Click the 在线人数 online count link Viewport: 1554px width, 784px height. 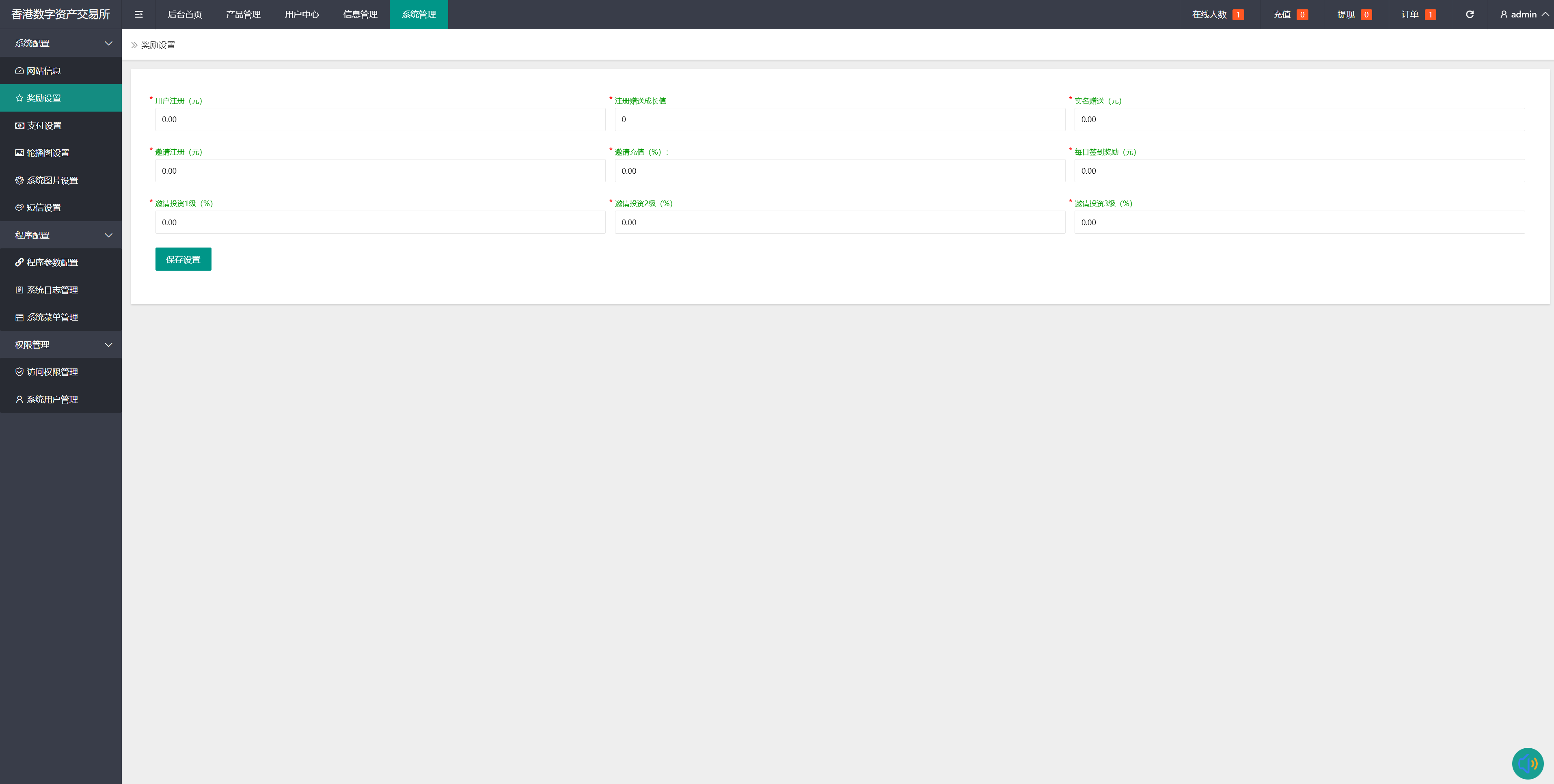[x=1217, y=15]
